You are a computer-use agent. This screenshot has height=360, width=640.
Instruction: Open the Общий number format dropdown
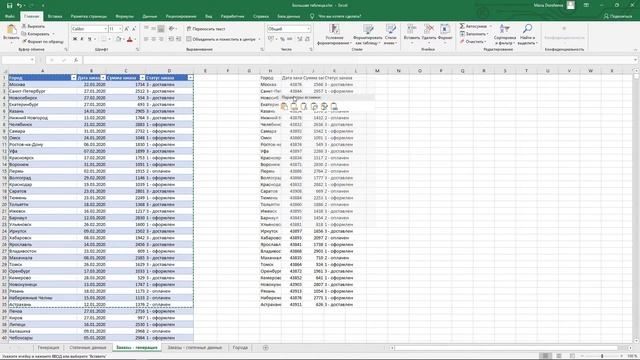(x=308, y=29)
